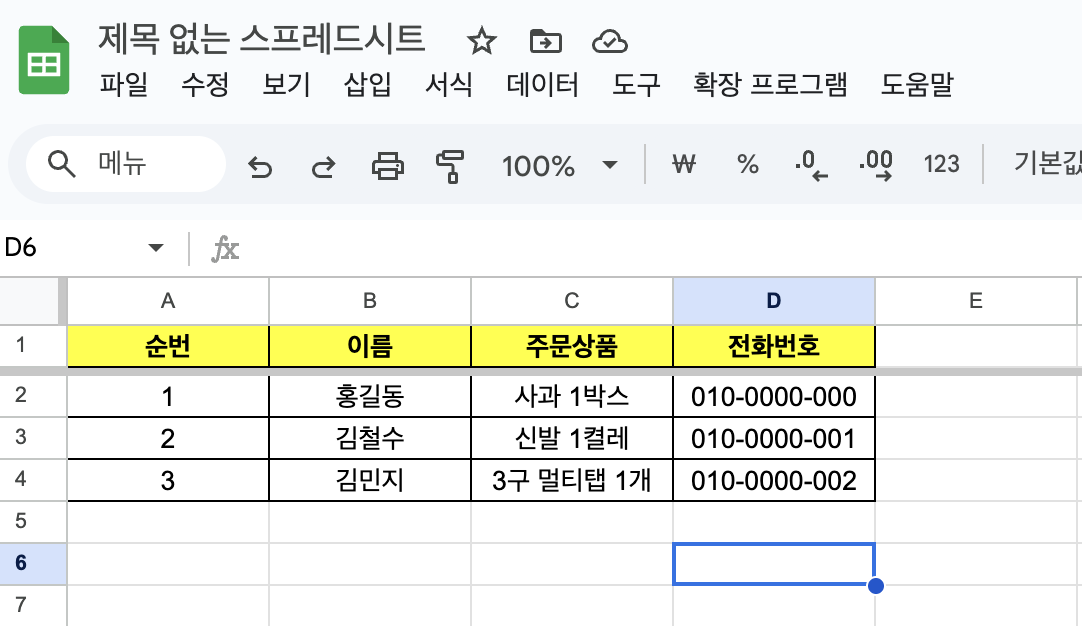Check the cloud save status icon

609,42
